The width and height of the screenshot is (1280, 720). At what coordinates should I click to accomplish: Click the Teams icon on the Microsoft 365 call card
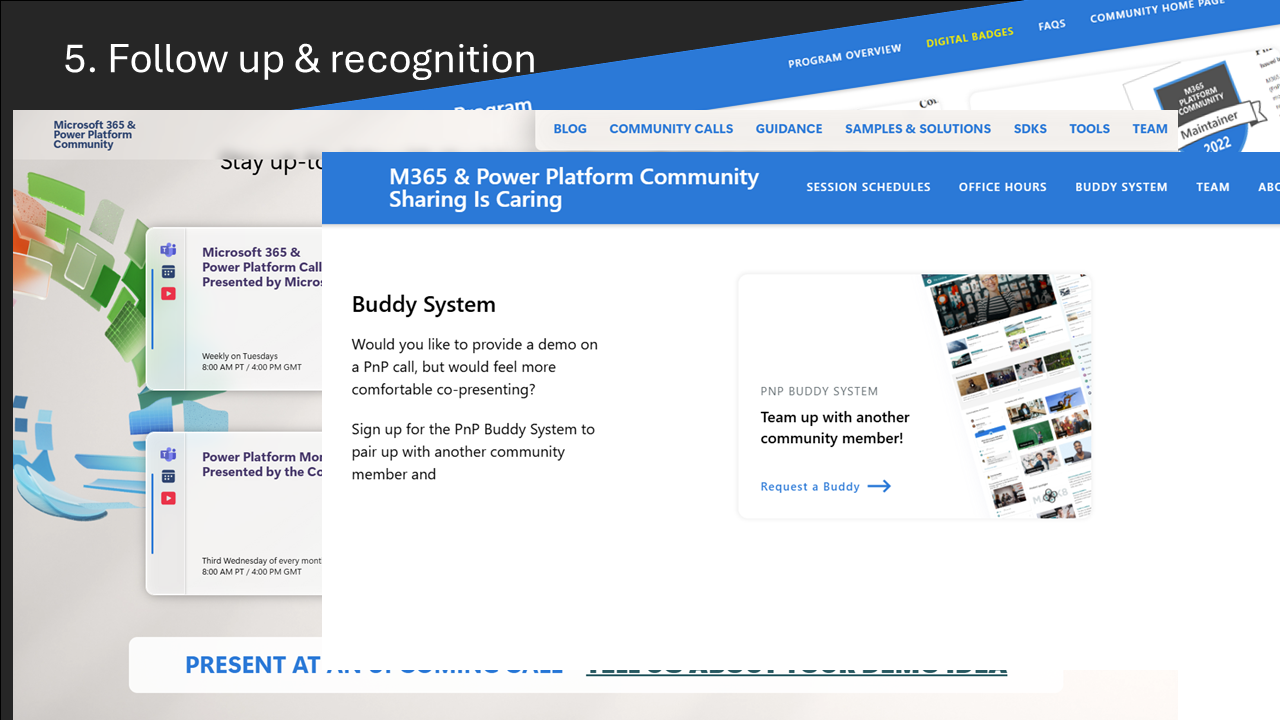coord(168,249)
